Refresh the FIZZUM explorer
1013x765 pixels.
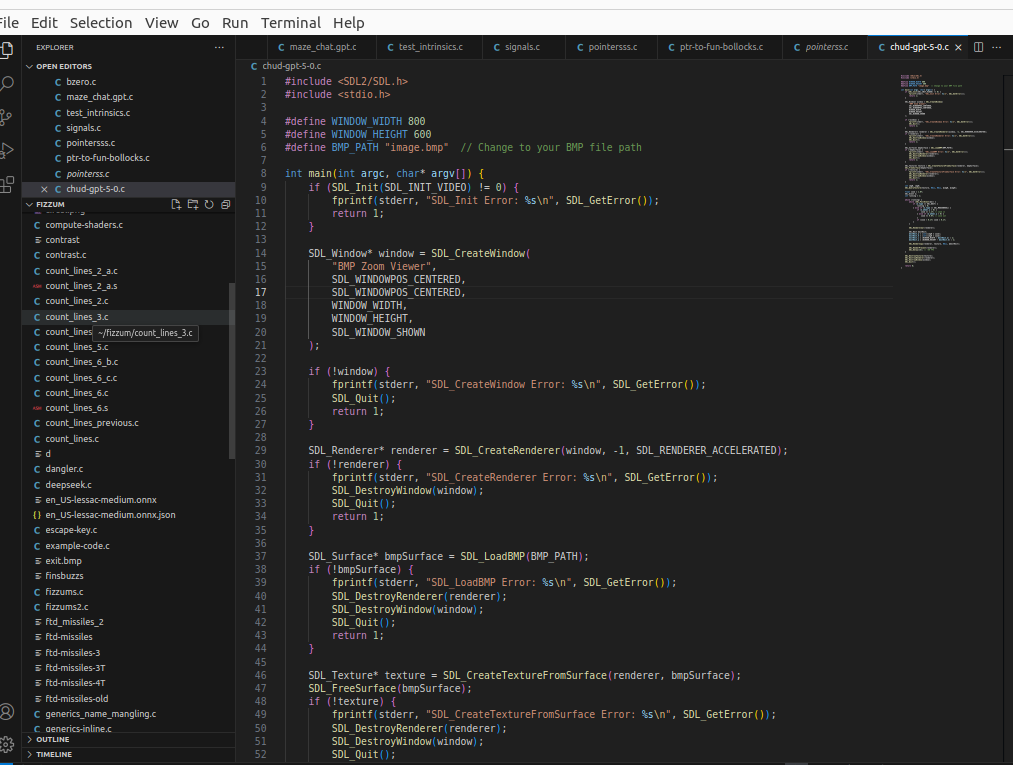click(209, 204)
